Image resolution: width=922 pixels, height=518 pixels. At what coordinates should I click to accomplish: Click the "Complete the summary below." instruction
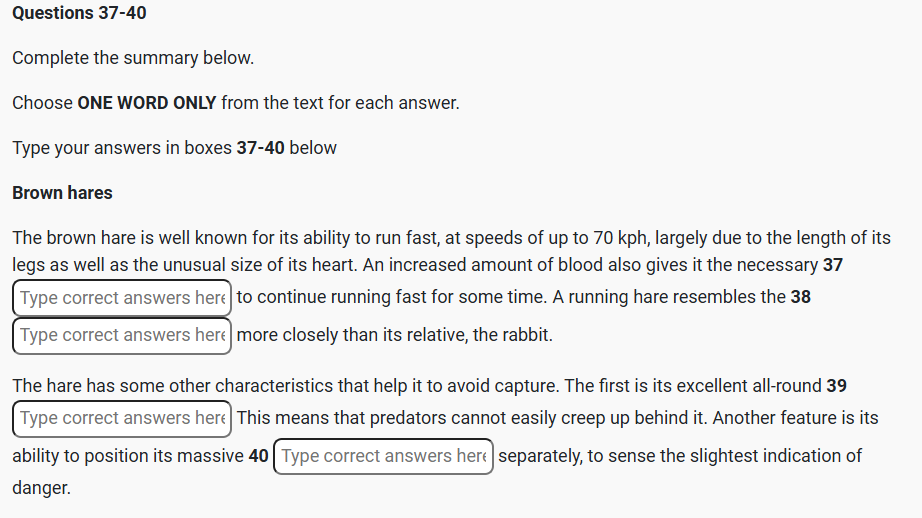coord(133,58)
